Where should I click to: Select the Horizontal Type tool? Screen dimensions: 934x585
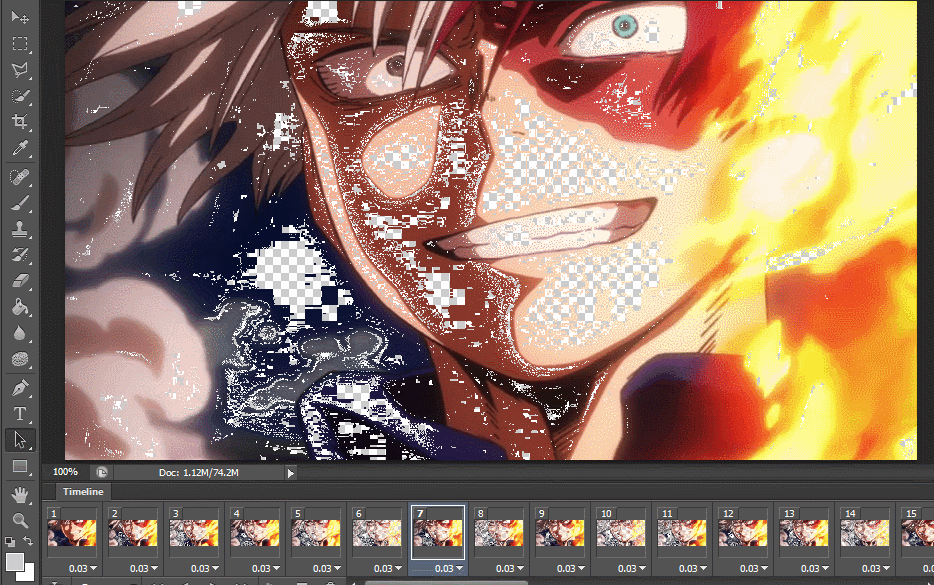click(20, 414)
